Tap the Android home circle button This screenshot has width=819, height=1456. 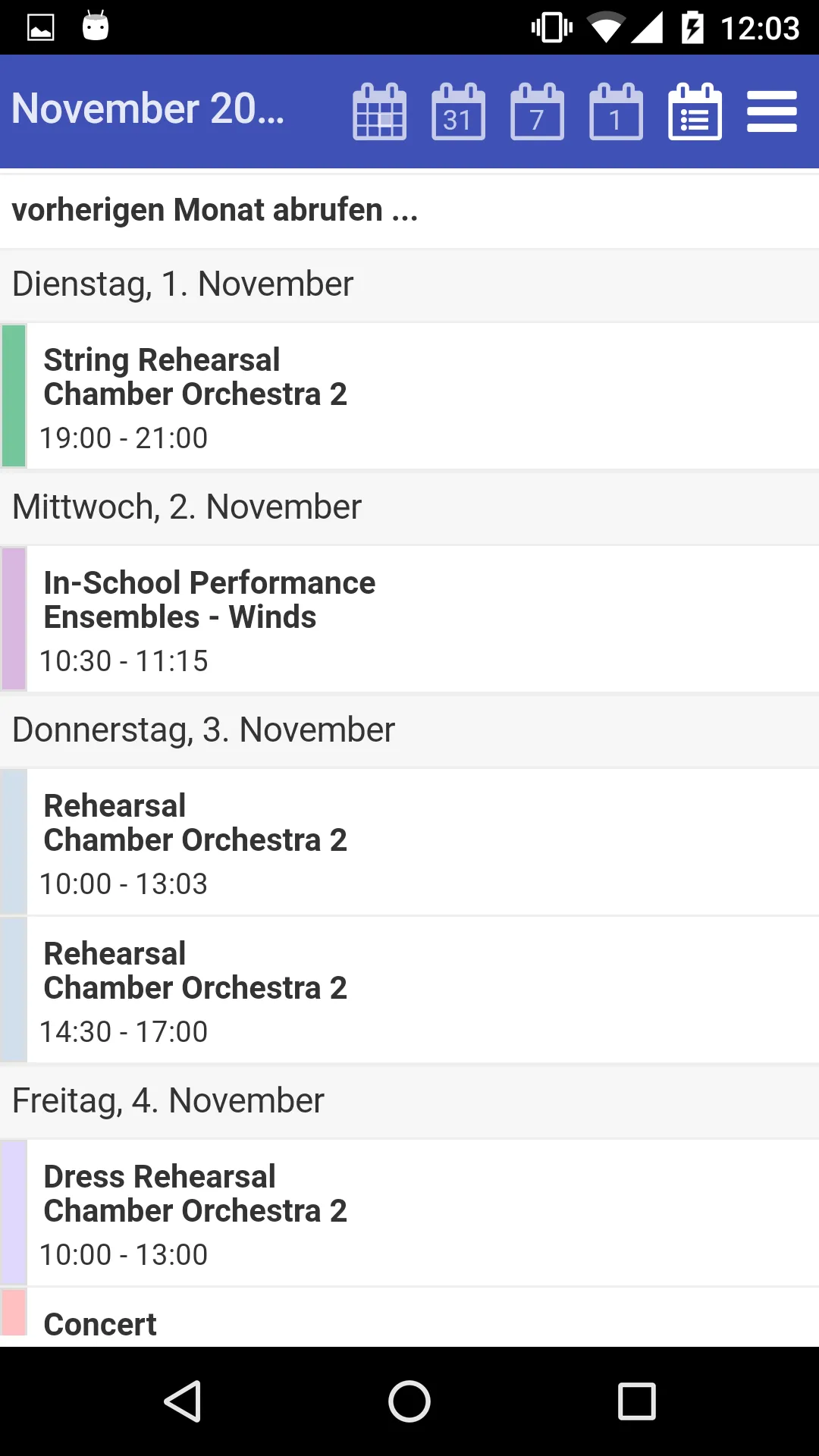pyautogui.click(x=409, y=1401)
